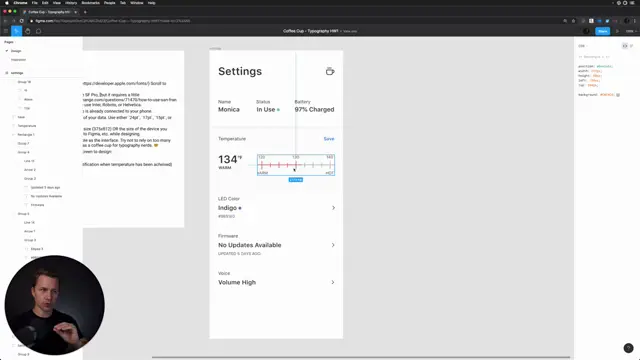
Task: Select the Coffee Cup - Typography tab
Action: point(49,12)
